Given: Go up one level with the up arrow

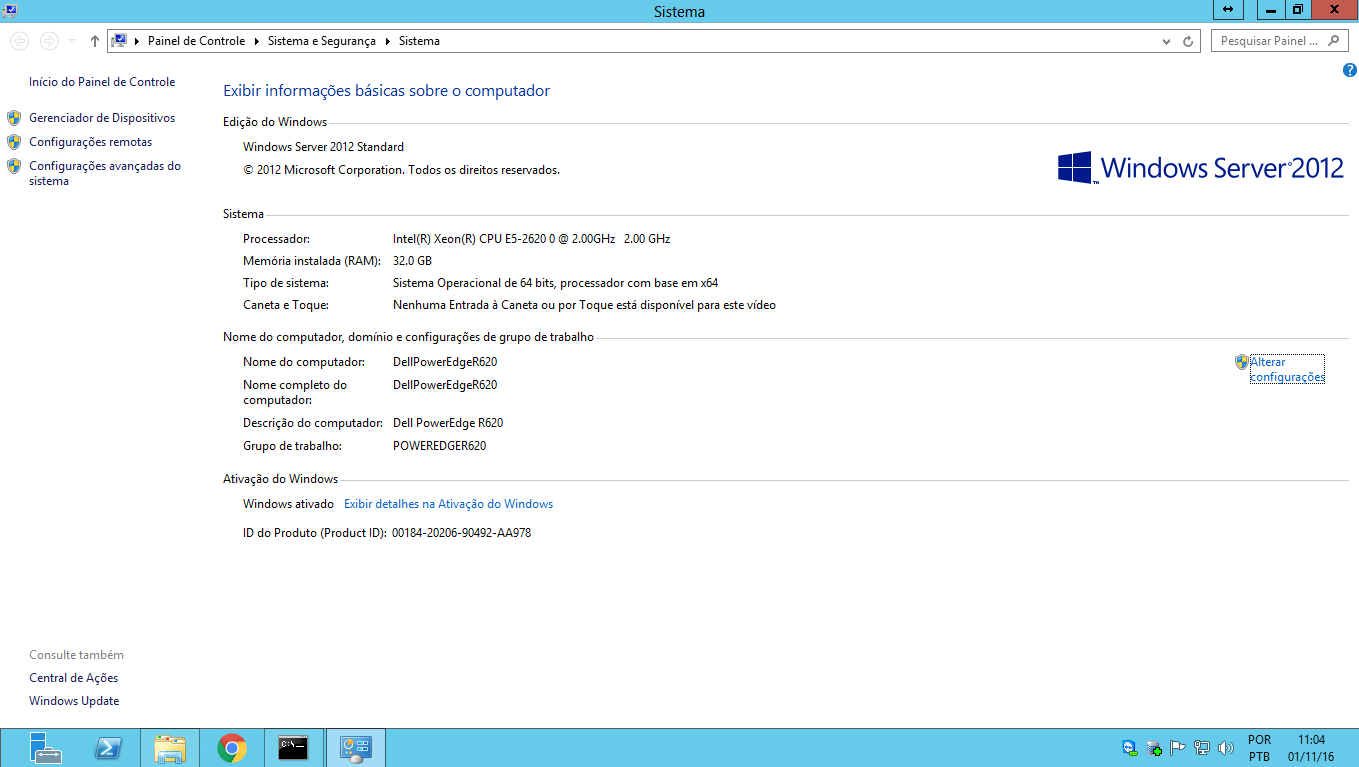Looking at the screenshot, I should point(95,41).
